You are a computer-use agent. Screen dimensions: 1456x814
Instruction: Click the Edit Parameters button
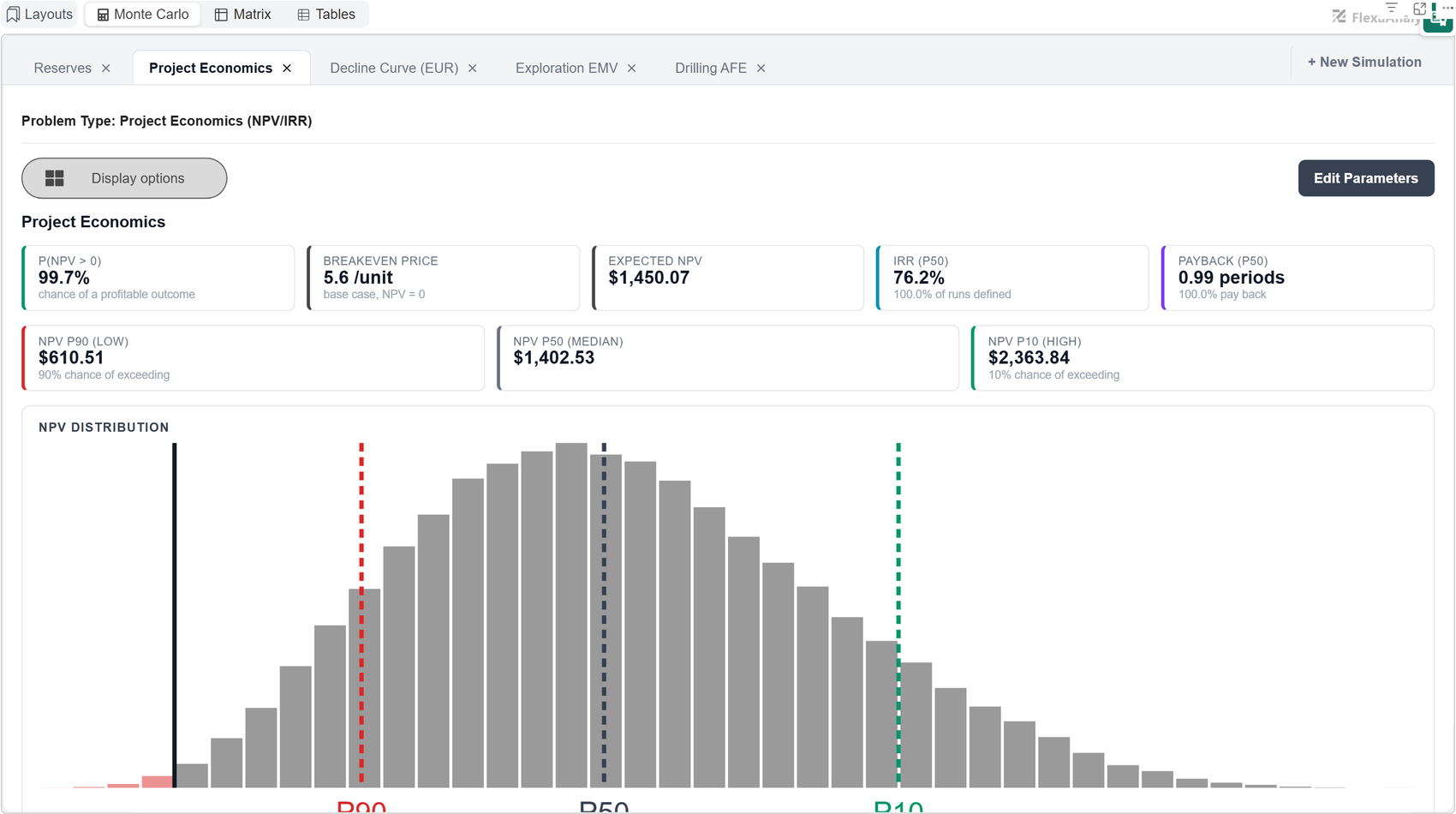click(x=1366, y=178)
